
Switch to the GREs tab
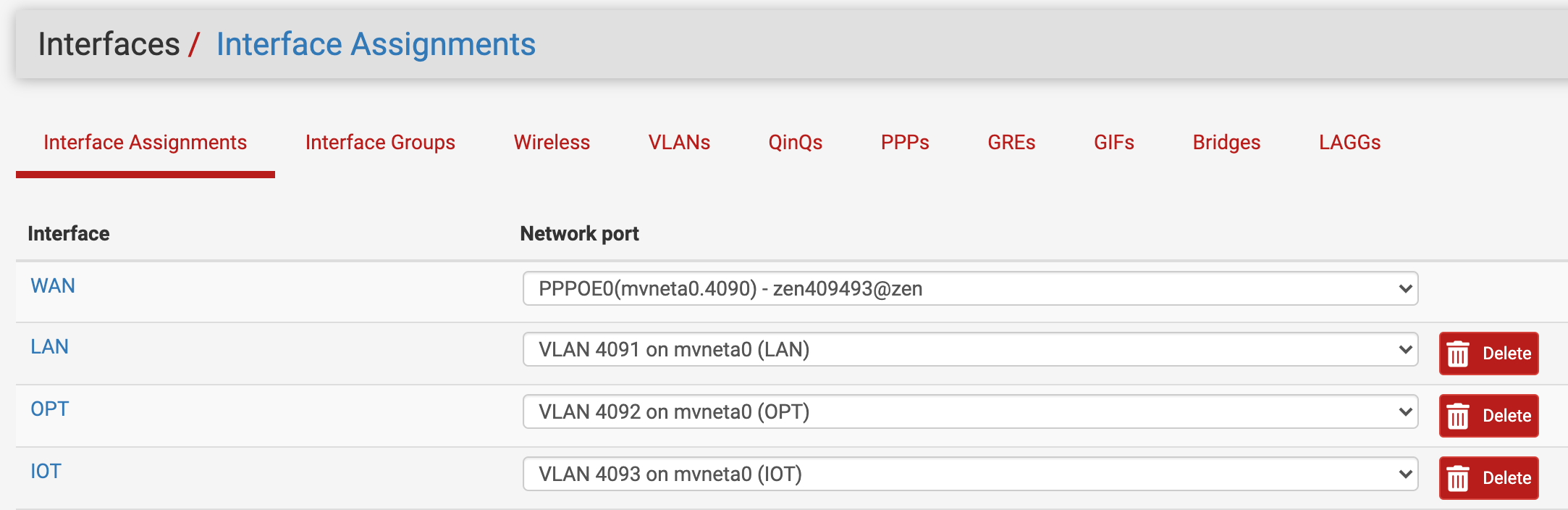pos(1011,142)
